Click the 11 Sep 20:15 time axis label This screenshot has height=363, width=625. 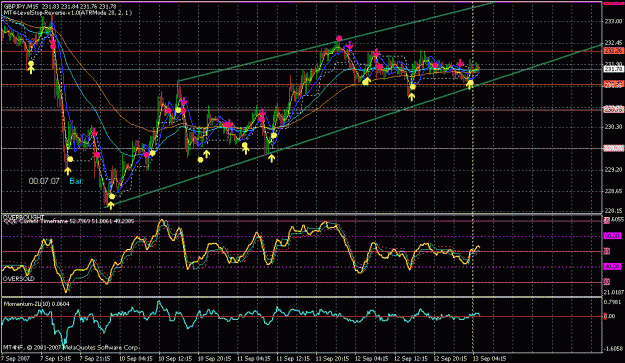332,358
